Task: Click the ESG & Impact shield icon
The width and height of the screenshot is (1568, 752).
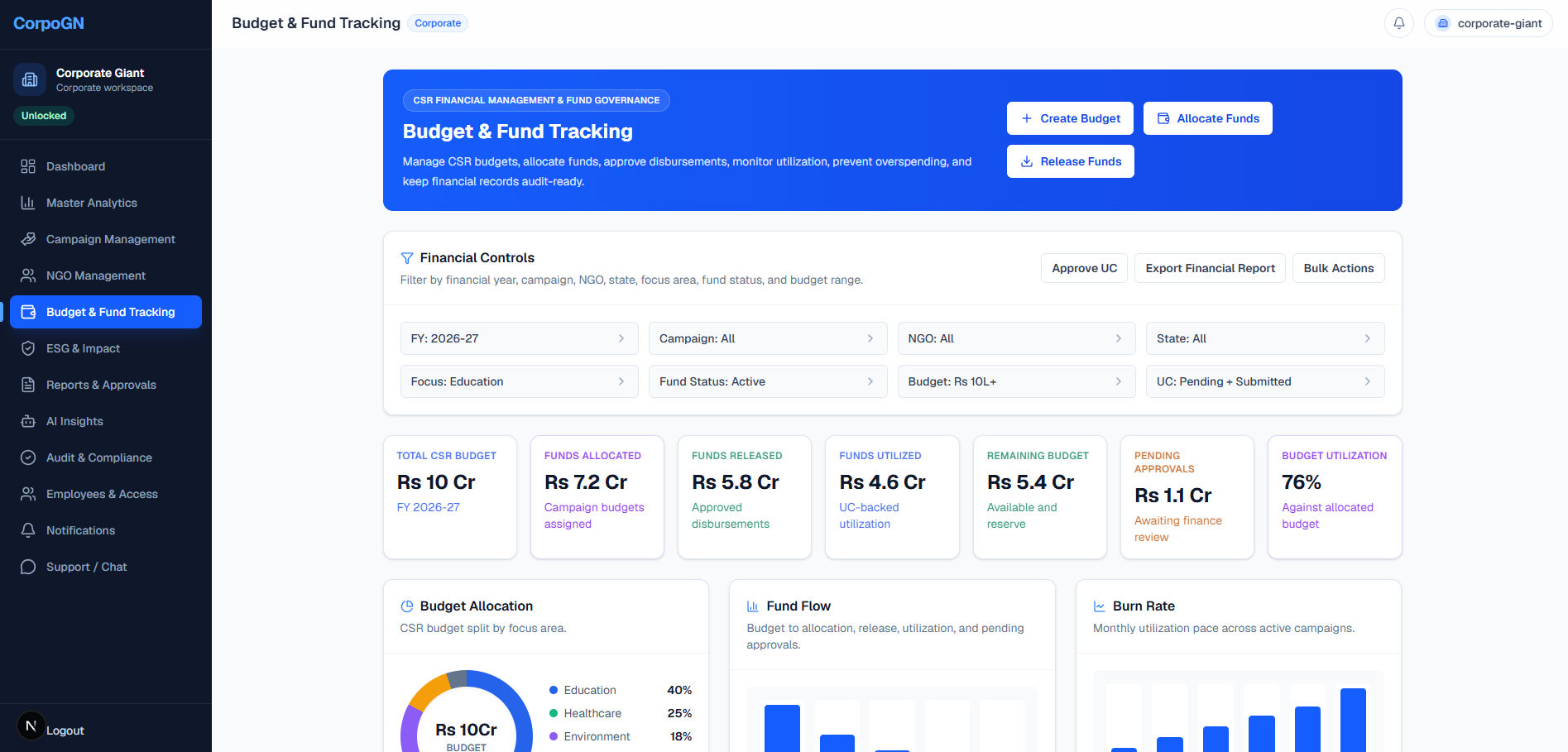Action: (28, 348)
